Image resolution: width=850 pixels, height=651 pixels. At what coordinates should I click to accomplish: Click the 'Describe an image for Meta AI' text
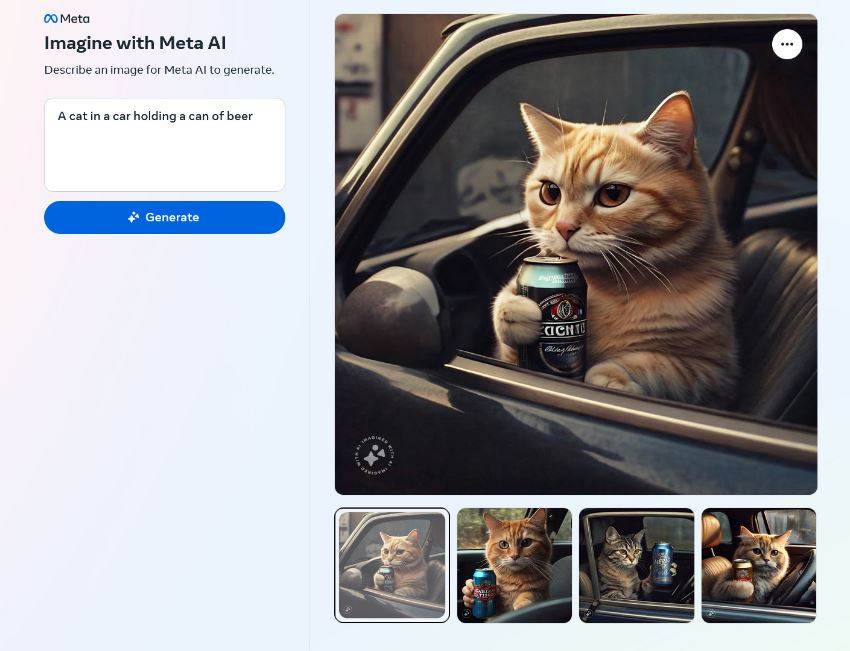[159, 70]
